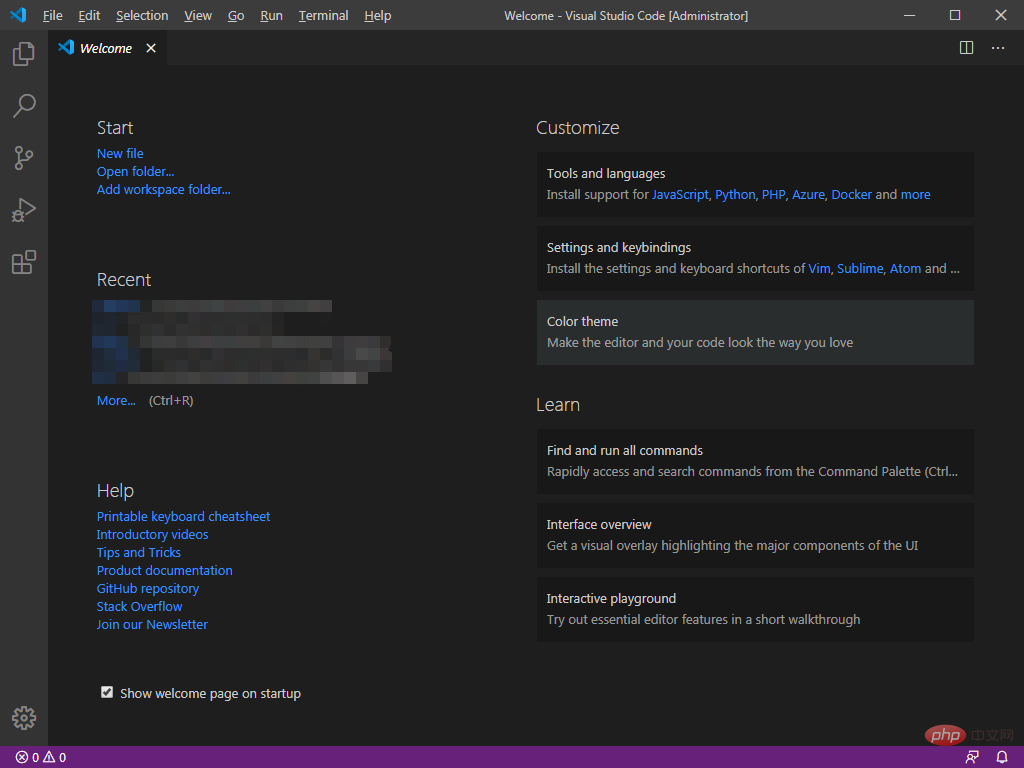Uncheck Show welcome page on startup
Image resolution: width=1024 pixels, height=768 pixels.
pyautogui.click(x=107, y=692)
